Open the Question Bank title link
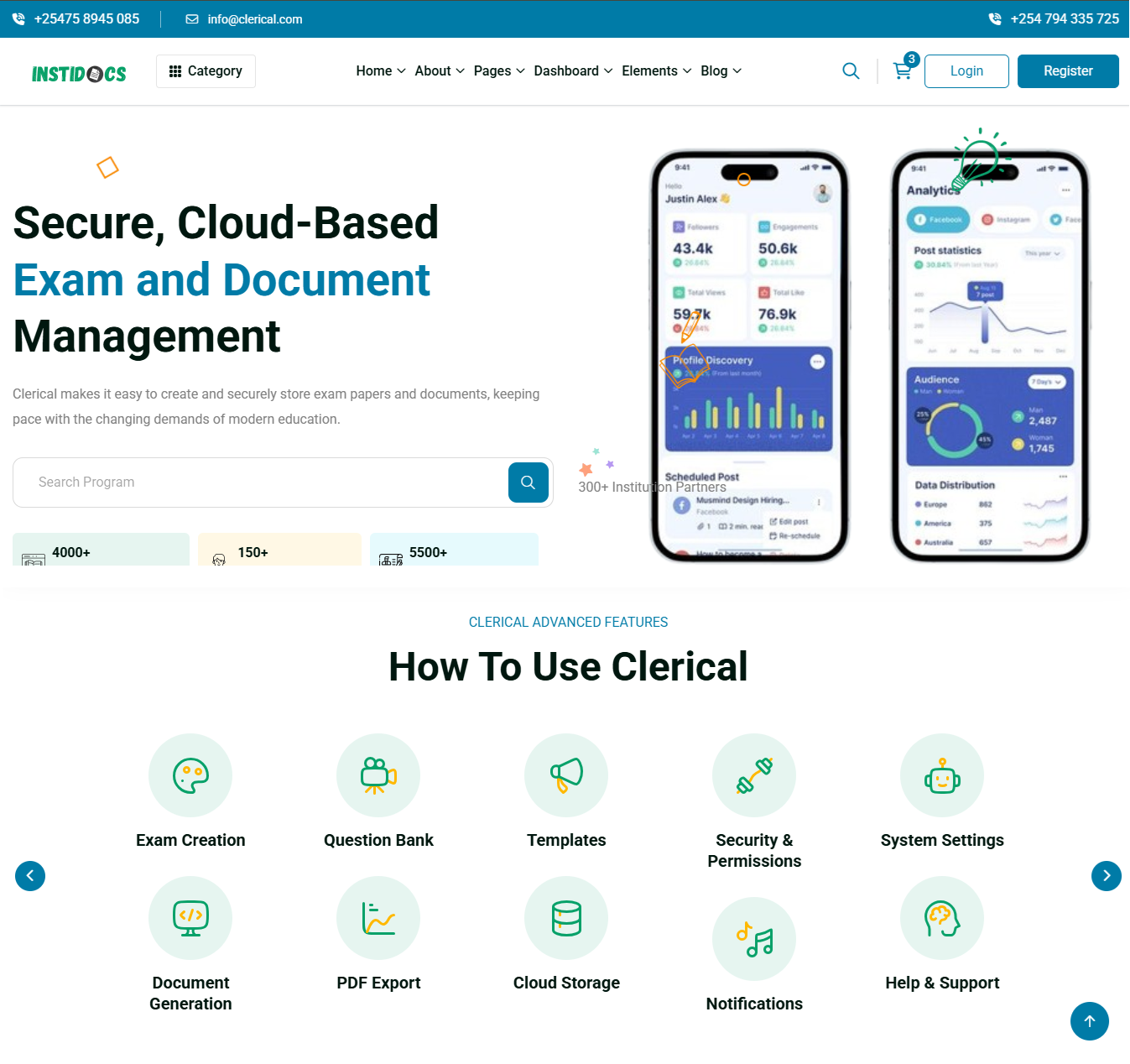The width and height of the screenshot is (1130, 1064). coord(378,840)
